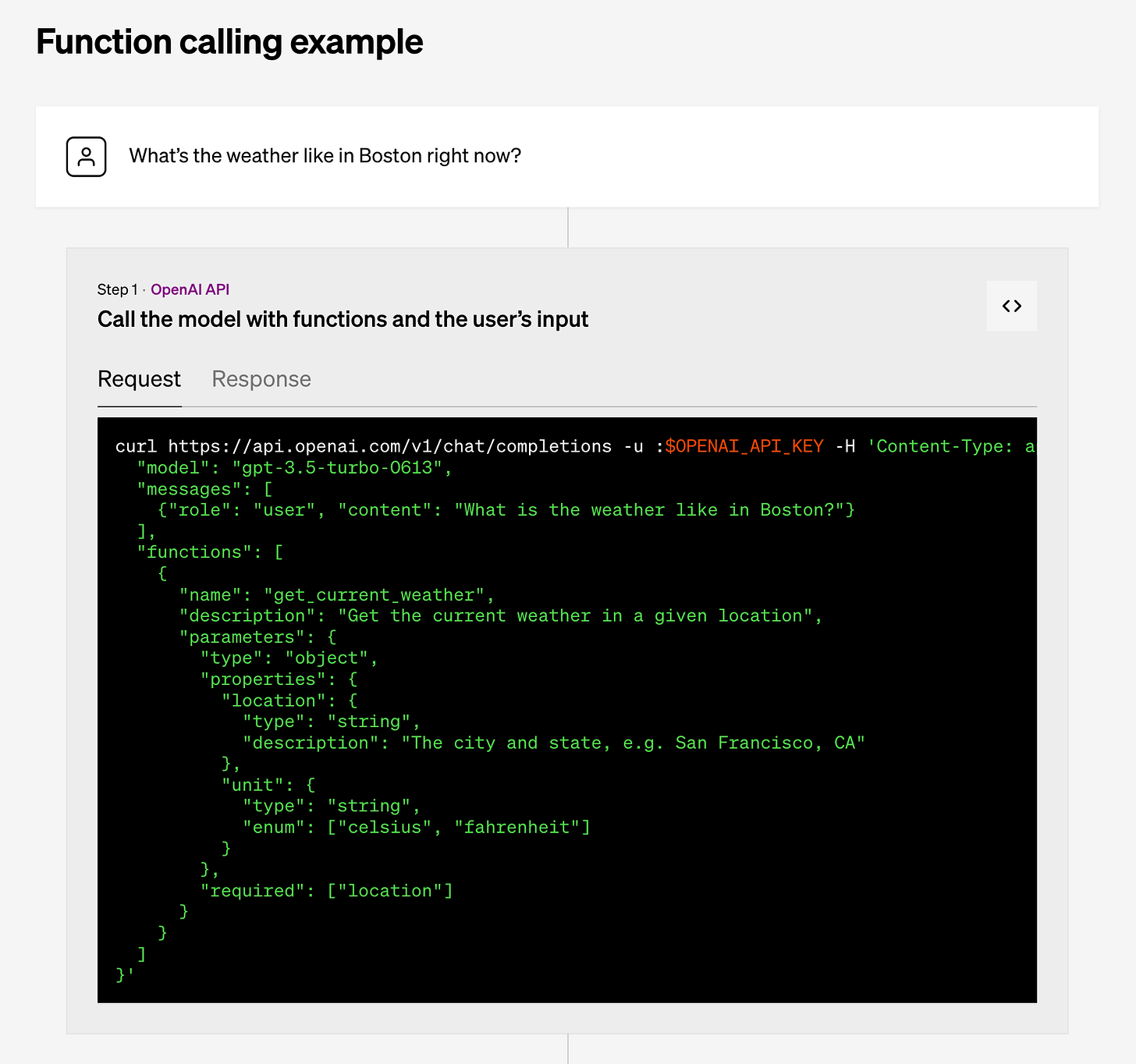This screenshot has height=1064, width=1136.
Task: Switch to the Response tab
Action: [261, 379]
